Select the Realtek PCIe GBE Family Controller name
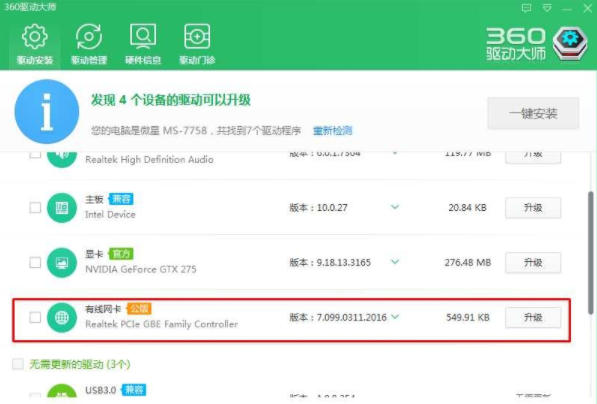Image resolution: width=597 pixels, height=404 pixels. [161, 324]
